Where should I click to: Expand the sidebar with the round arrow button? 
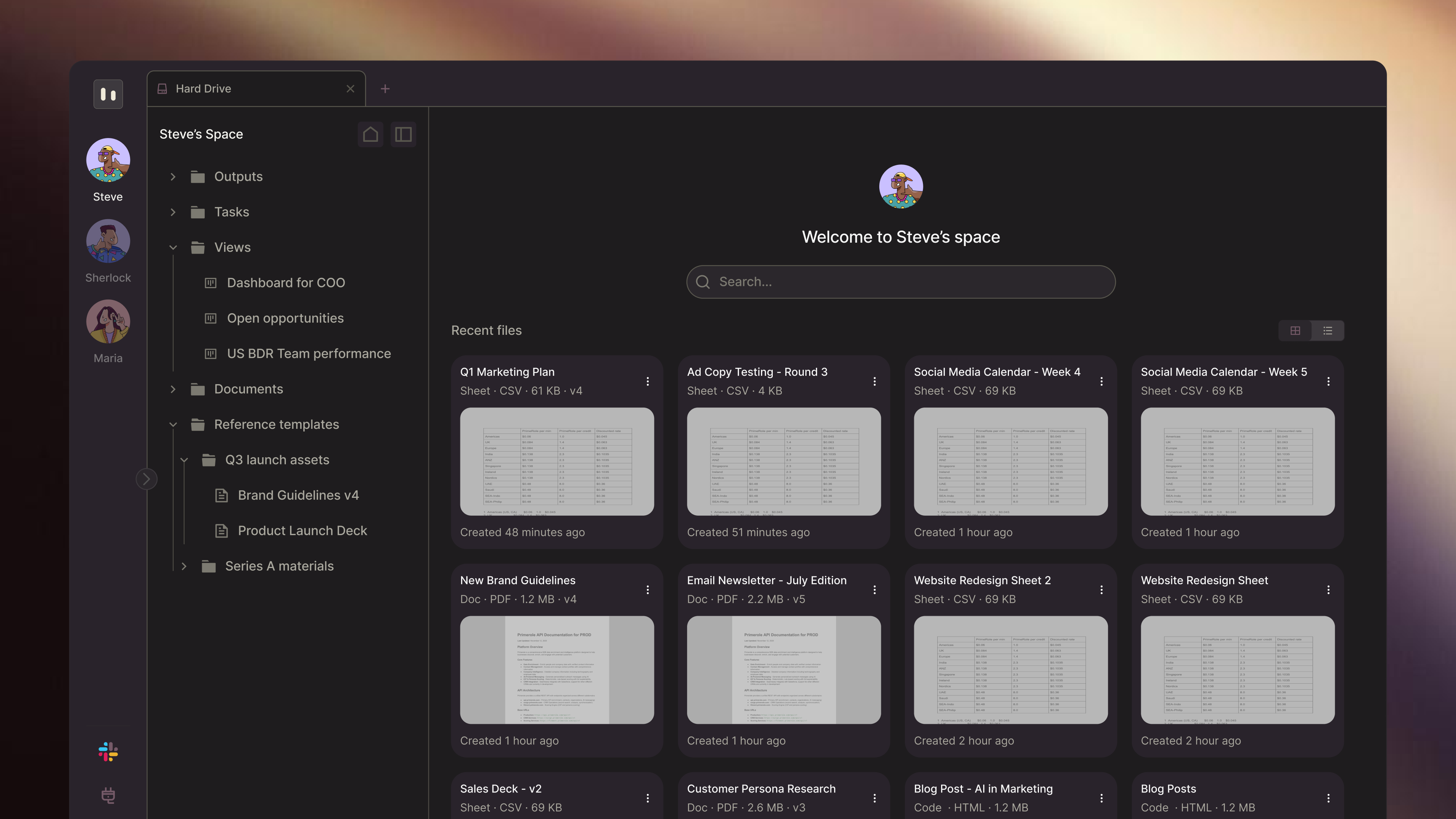click(146, 479)
